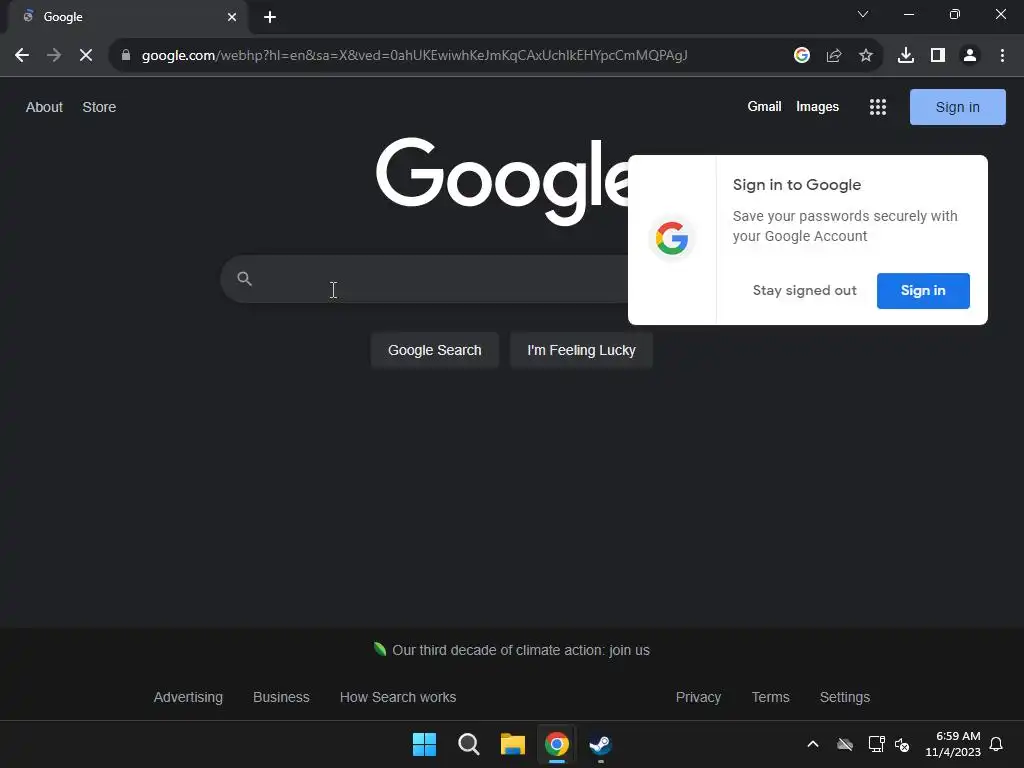Click the forward navigation arrow
Image resolution: width=1024 pixels, height=768 pixels.
(54, 56)
